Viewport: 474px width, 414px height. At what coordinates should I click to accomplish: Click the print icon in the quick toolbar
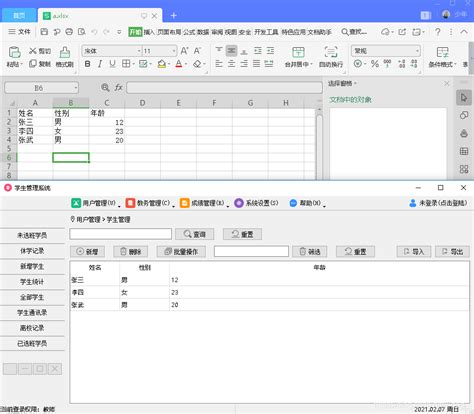click(69, 32)
